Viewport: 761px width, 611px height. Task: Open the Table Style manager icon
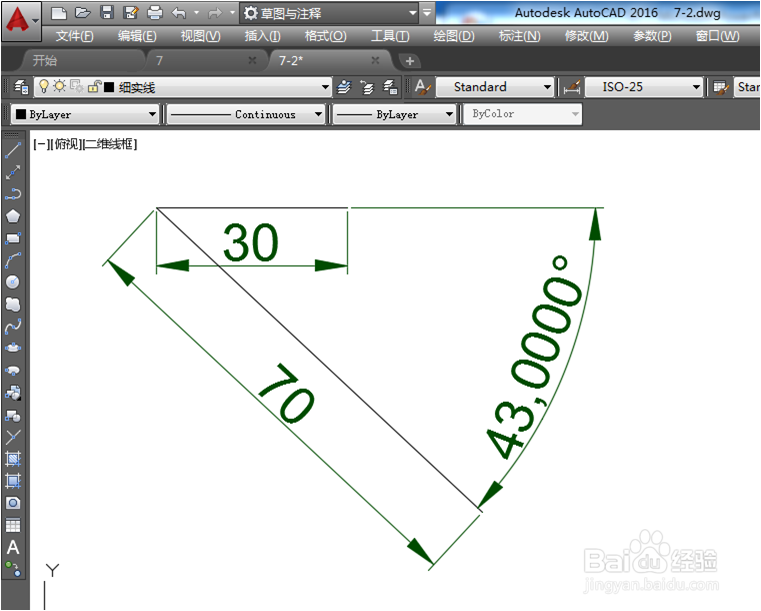click(x=721, y=87)
